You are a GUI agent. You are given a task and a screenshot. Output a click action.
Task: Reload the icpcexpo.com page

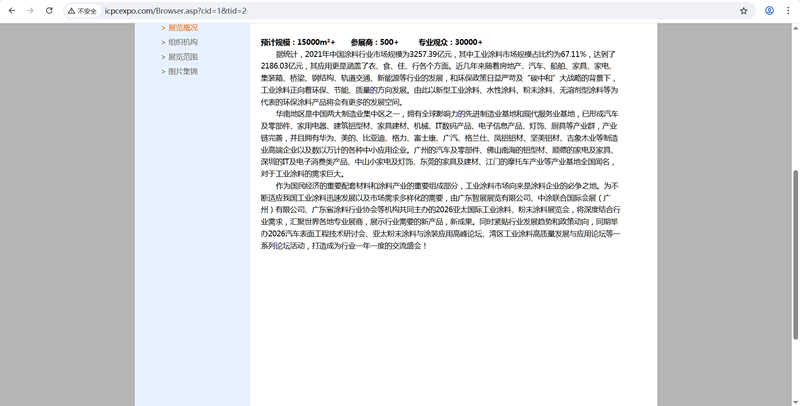tap(50, 10)
